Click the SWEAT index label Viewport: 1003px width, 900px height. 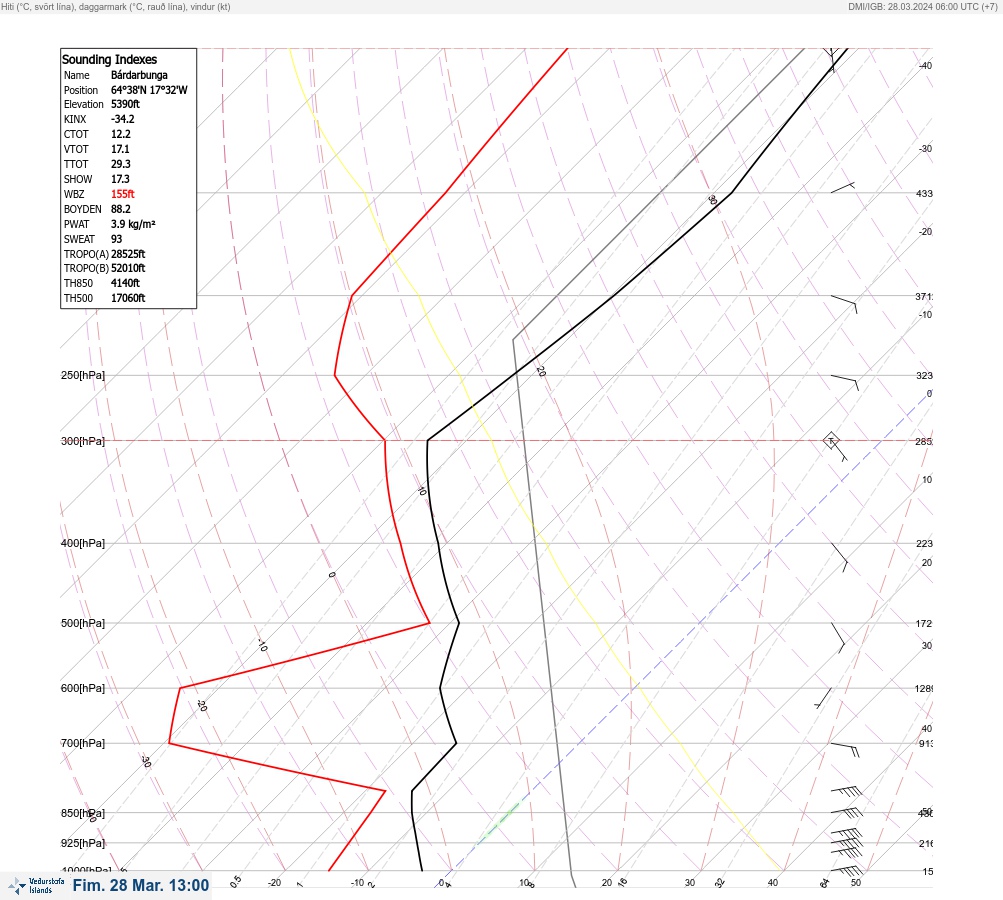pyautogui.click(x=79, y=239)
